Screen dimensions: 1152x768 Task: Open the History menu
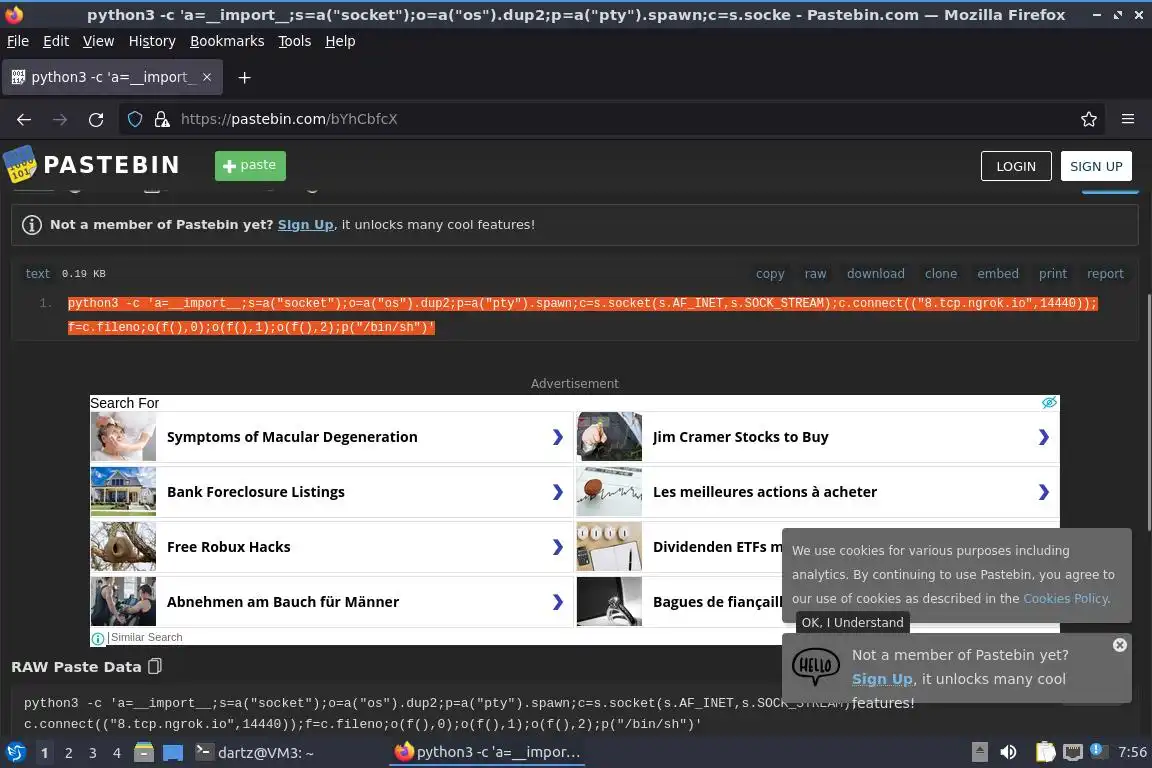(x=152, y=41)
